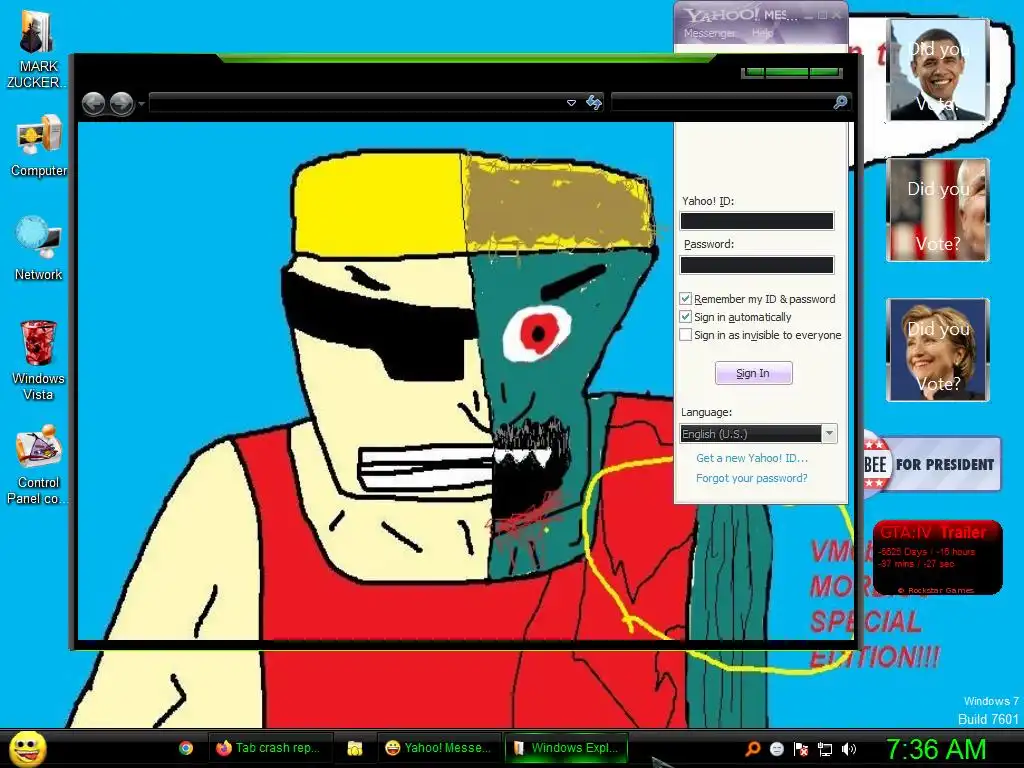Open the Messenger menu in Yahoo window
The image size is (1024, 768).
(710, 33)
